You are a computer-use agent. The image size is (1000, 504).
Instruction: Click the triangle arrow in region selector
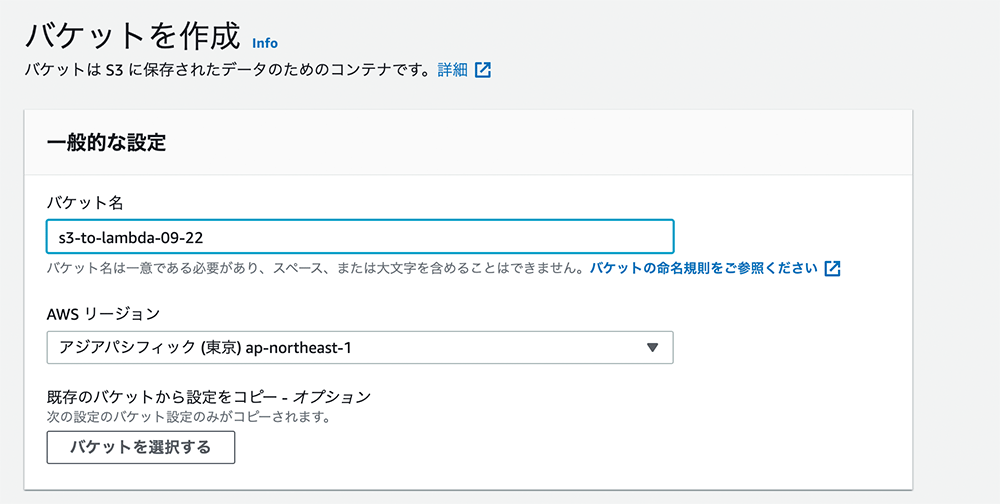651,348
